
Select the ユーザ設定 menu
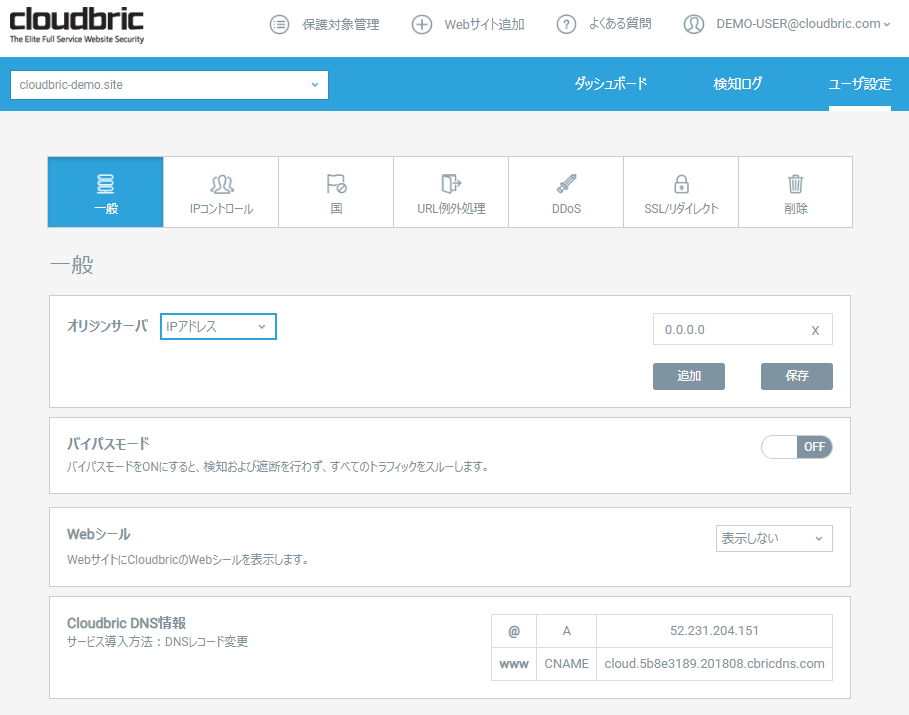click(859, 84)
